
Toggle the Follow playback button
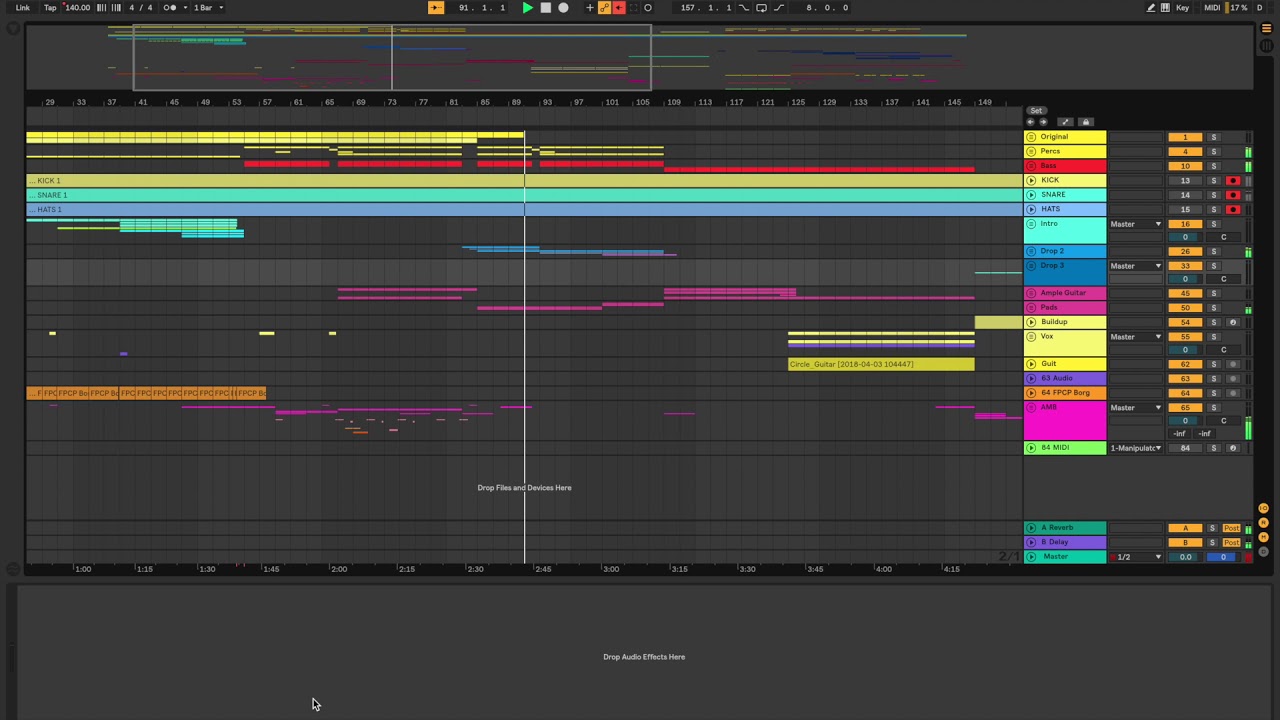pos(436,8)
